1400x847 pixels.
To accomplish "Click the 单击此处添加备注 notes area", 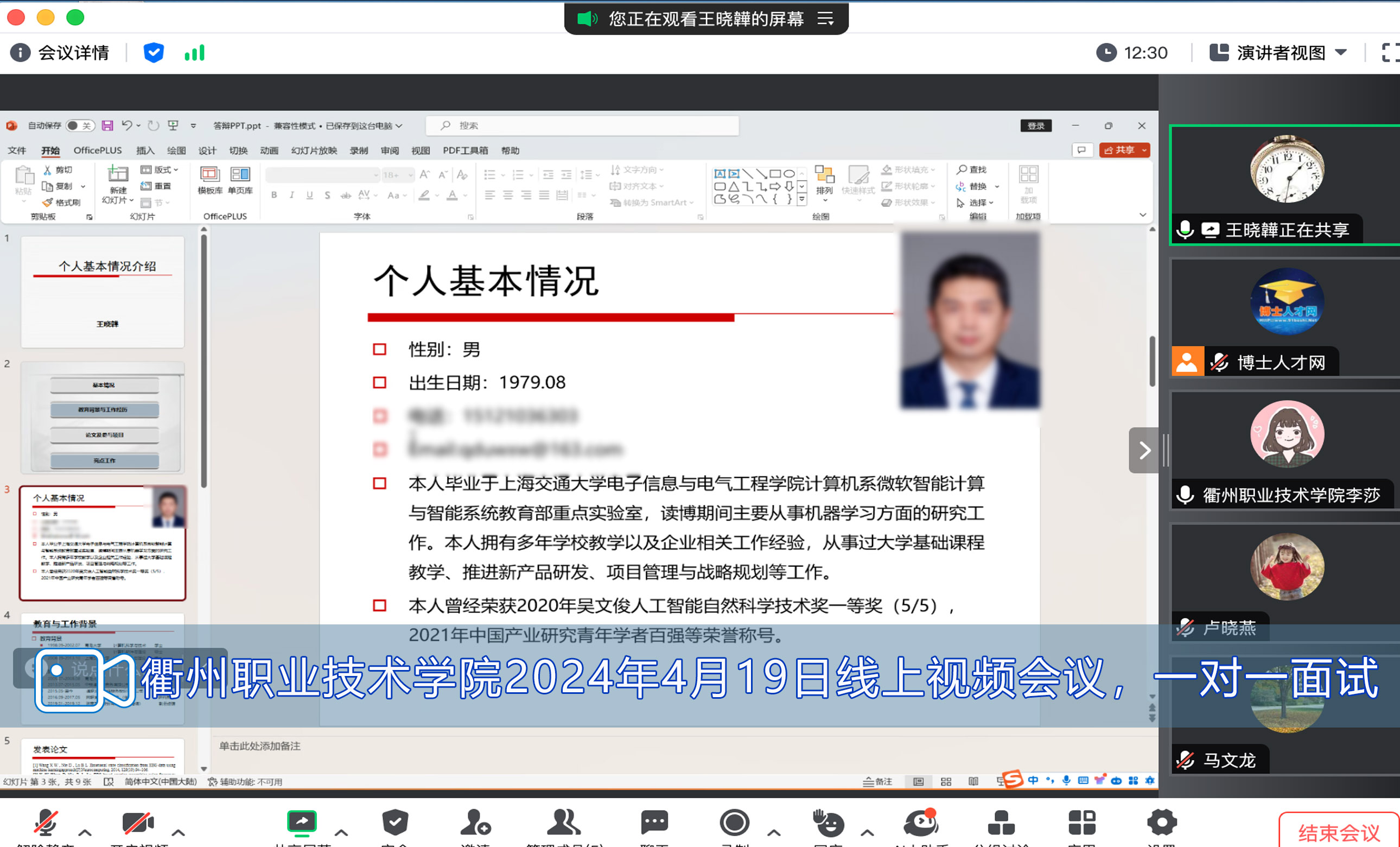I will pos(260,746).
